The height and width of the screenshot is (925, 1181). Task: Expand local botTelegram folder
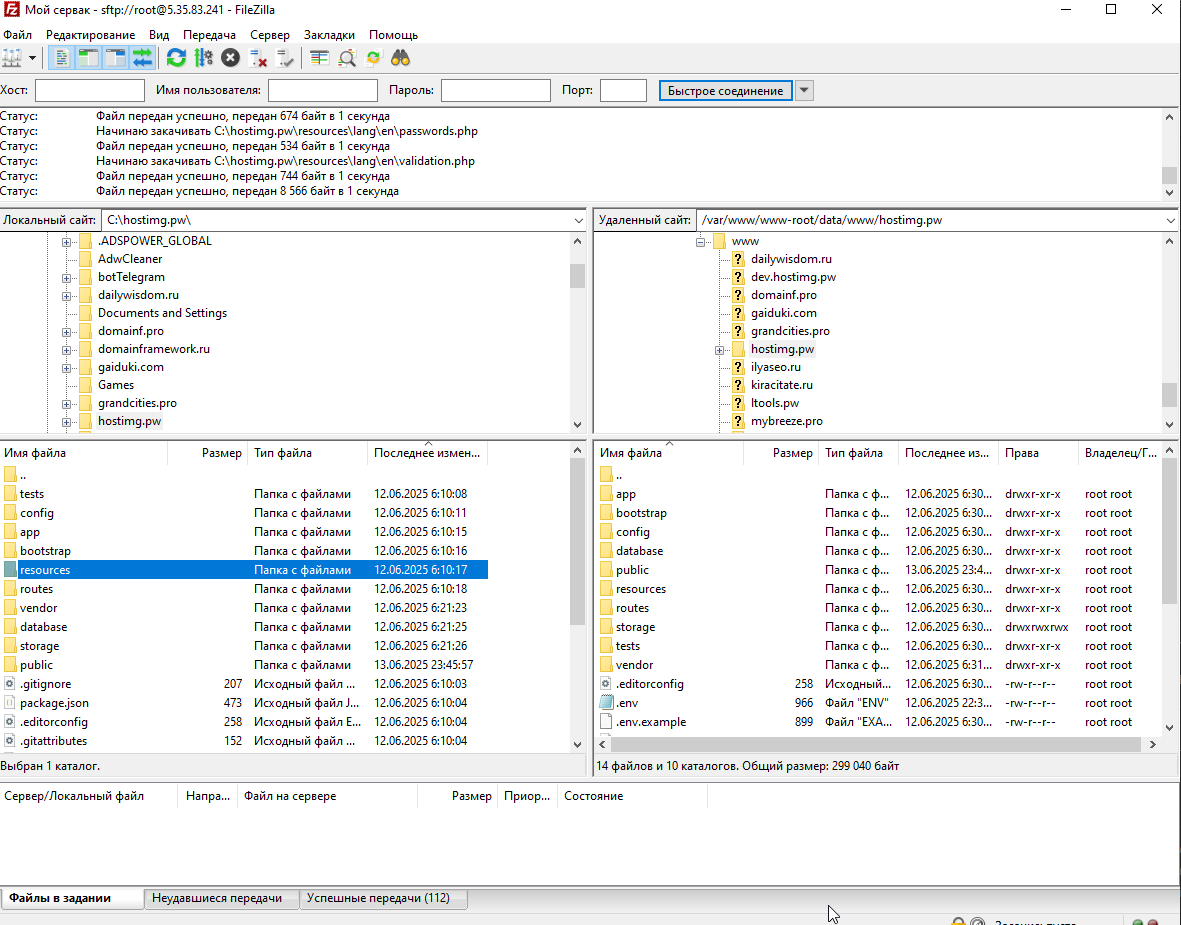[x=66, y=278]
